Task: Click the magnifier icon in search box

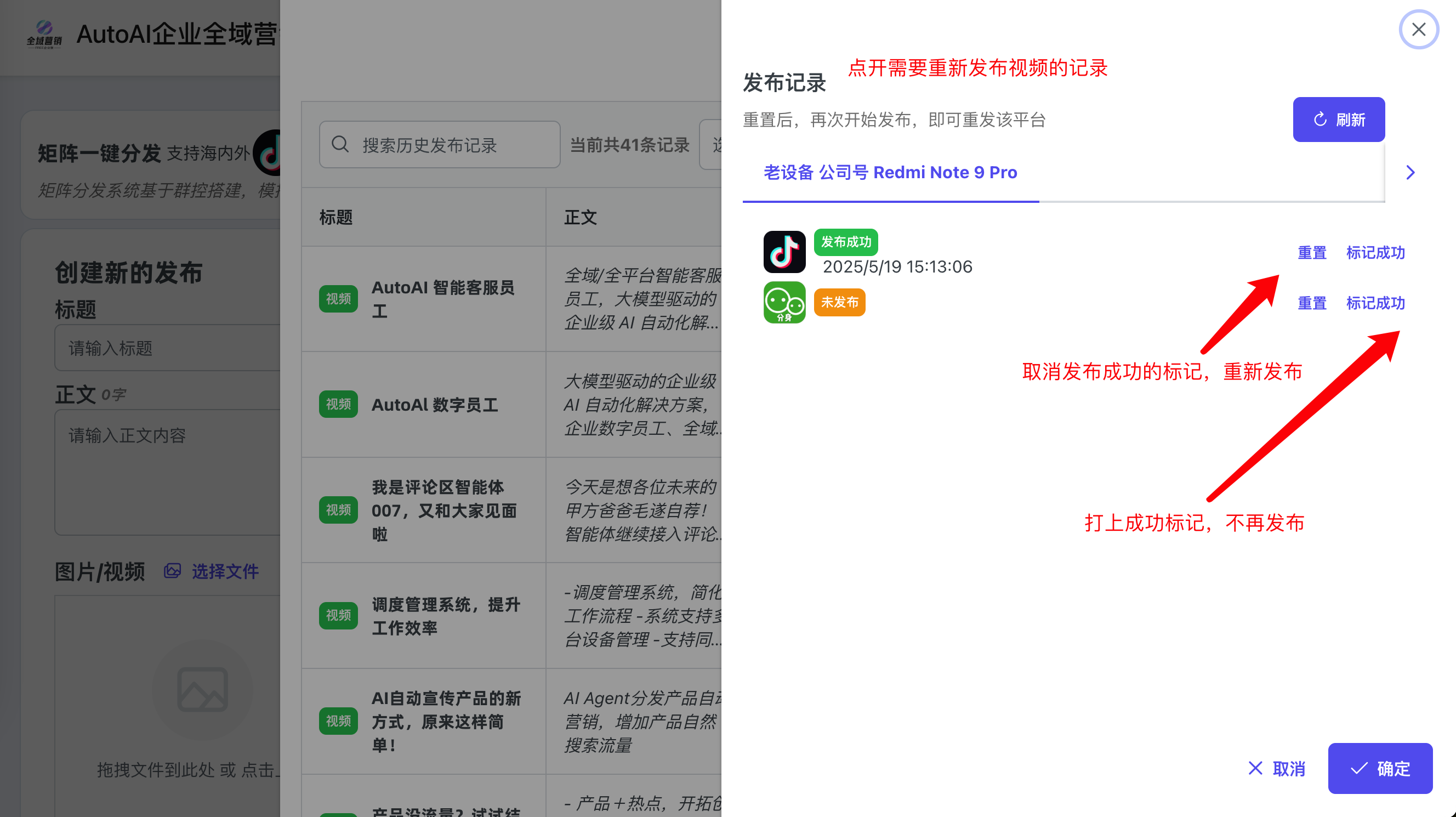Action: tap(340, 145)
